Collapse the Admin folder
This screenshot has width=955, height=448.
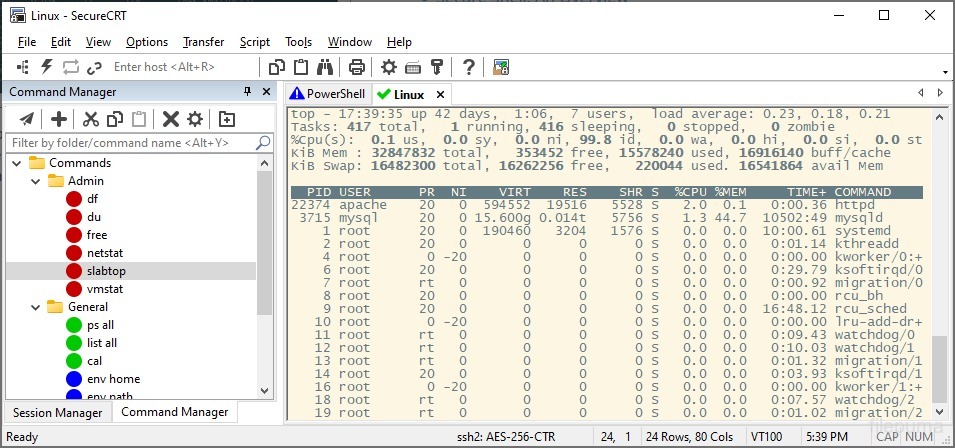(35, 181)
